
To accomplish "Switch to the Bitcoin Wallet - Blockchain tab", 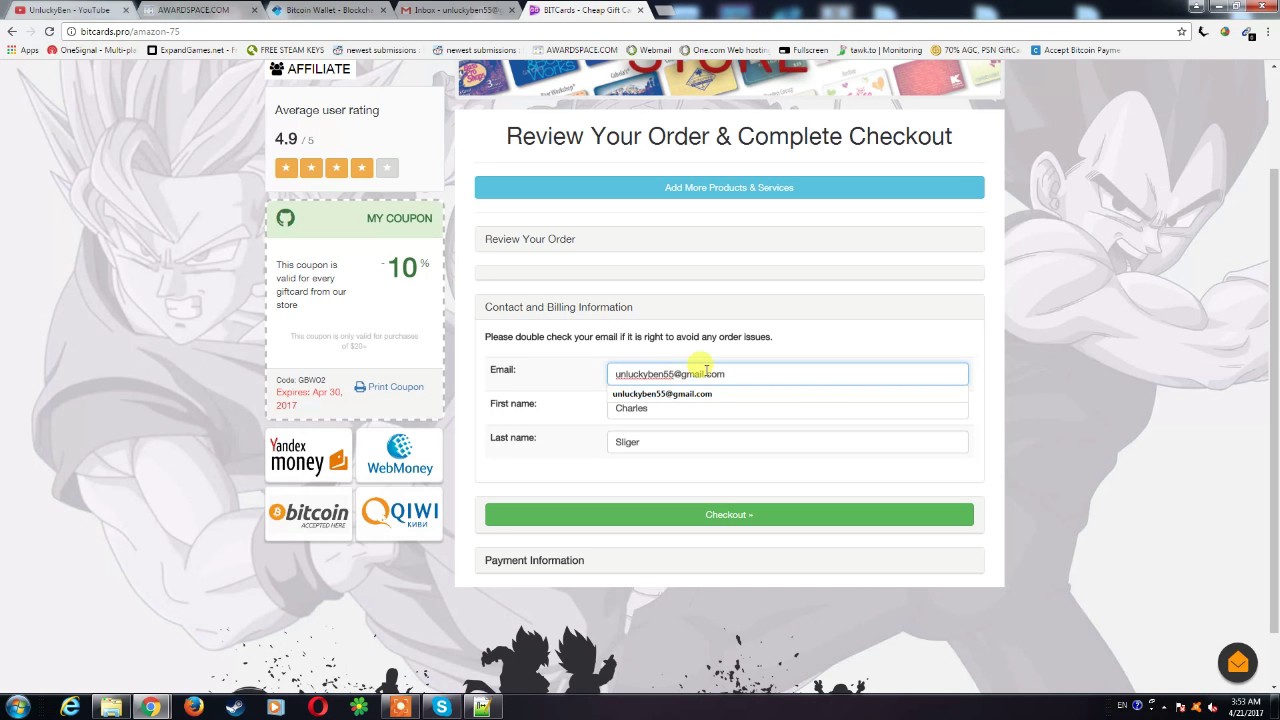I will 326,10.
